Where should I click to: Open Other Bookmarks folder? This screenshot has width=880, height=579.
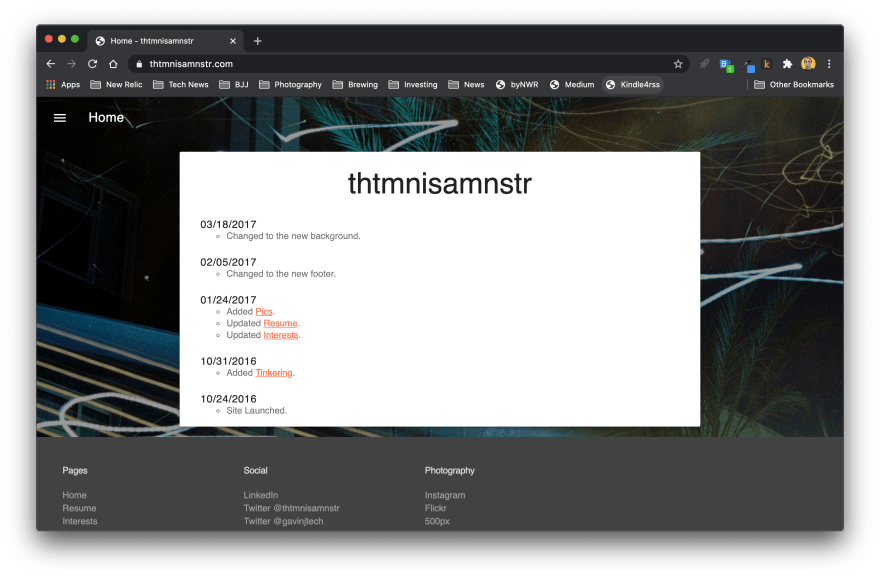coord(794,85)
